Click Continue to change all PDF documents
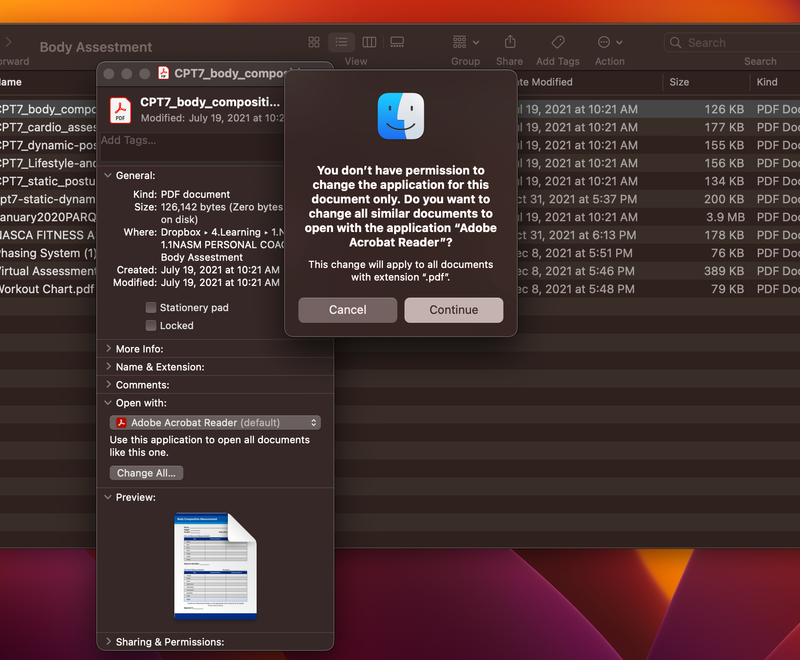 (453, 310)
